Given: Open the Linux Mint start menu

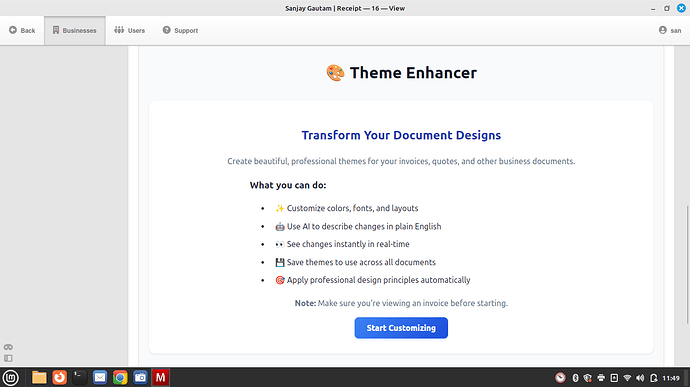Looking at the screenshot, I should tap(11, 377).
